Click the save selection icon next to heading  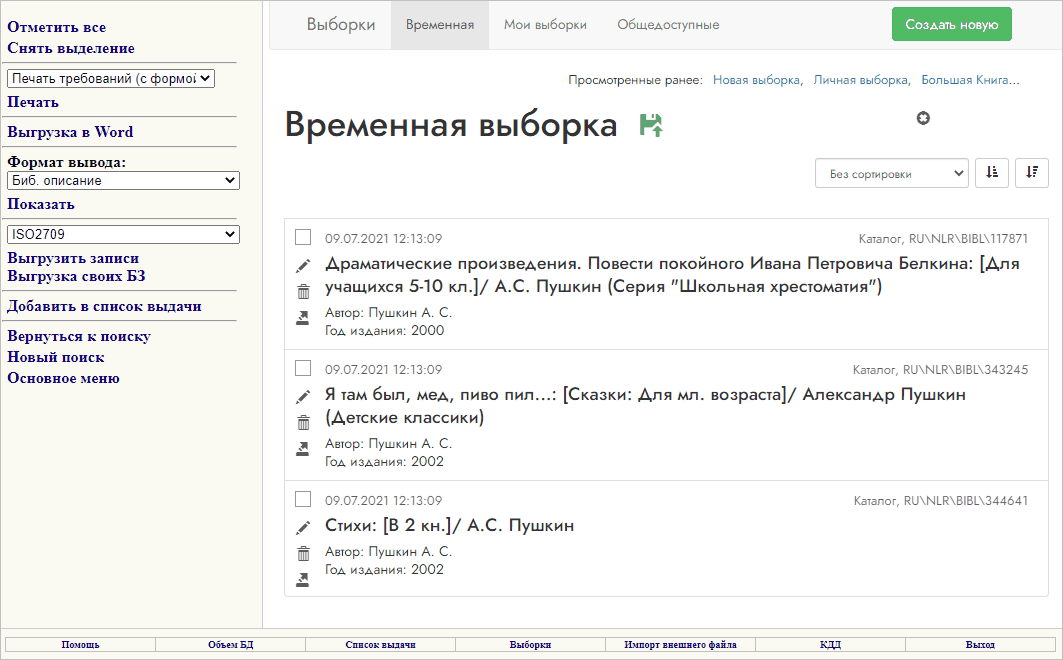point(651,125)
